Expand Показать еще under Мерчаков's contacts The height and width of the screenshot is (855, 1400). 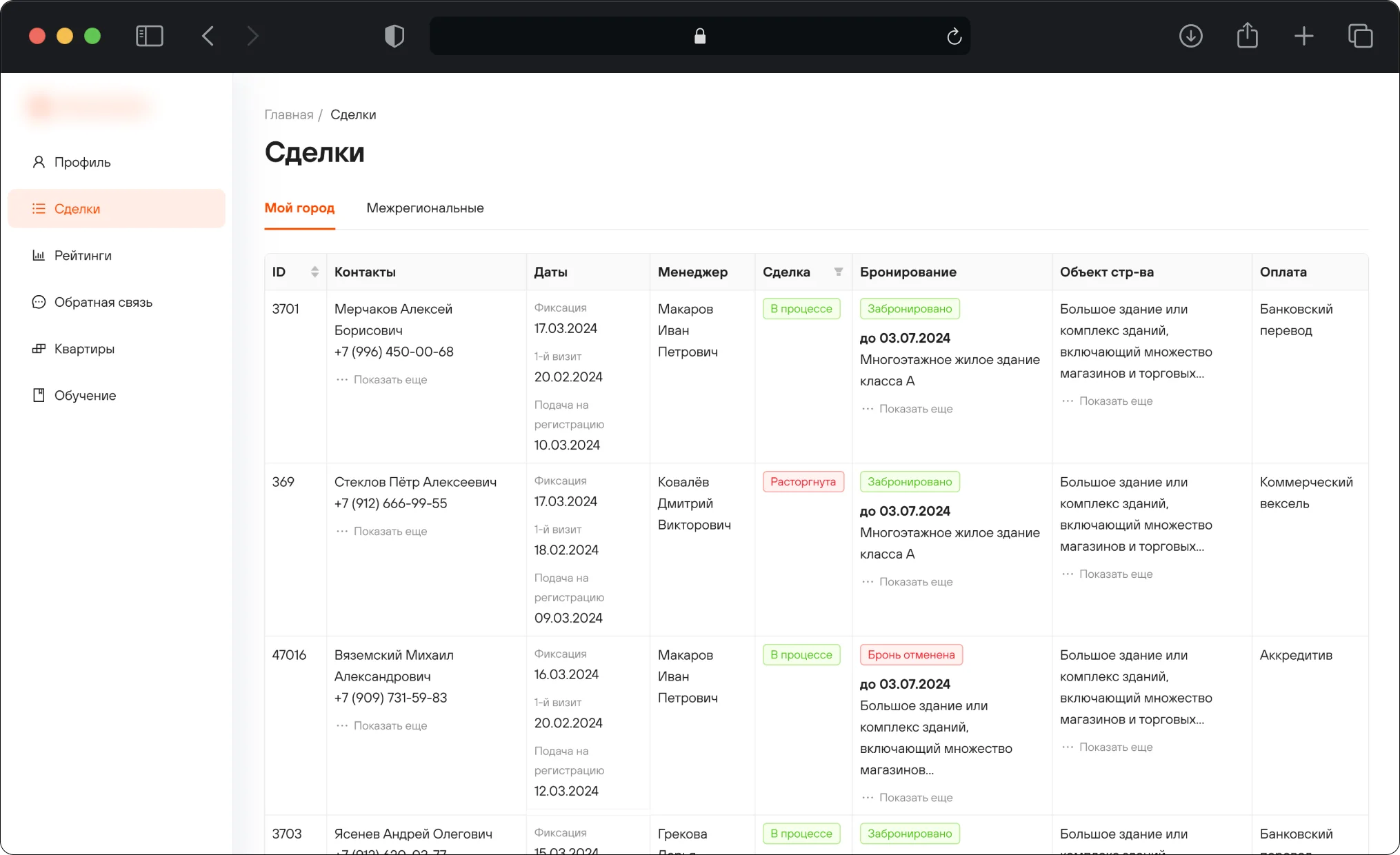[390, 380]
